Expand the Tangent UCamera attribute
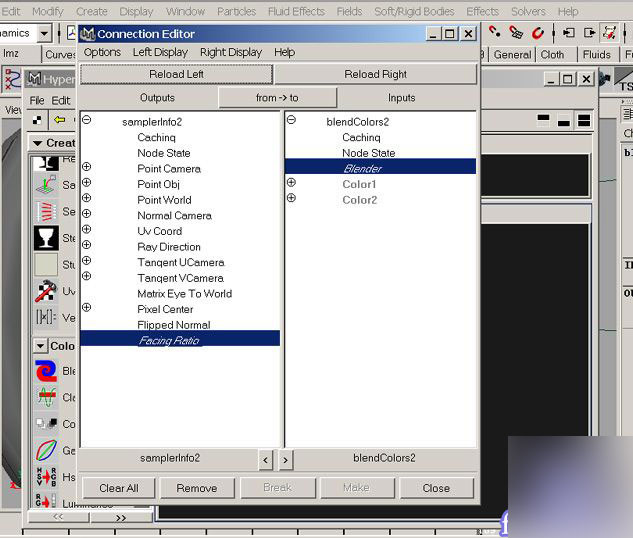Viewport: 633px width, 538px height. pos(86,260)
